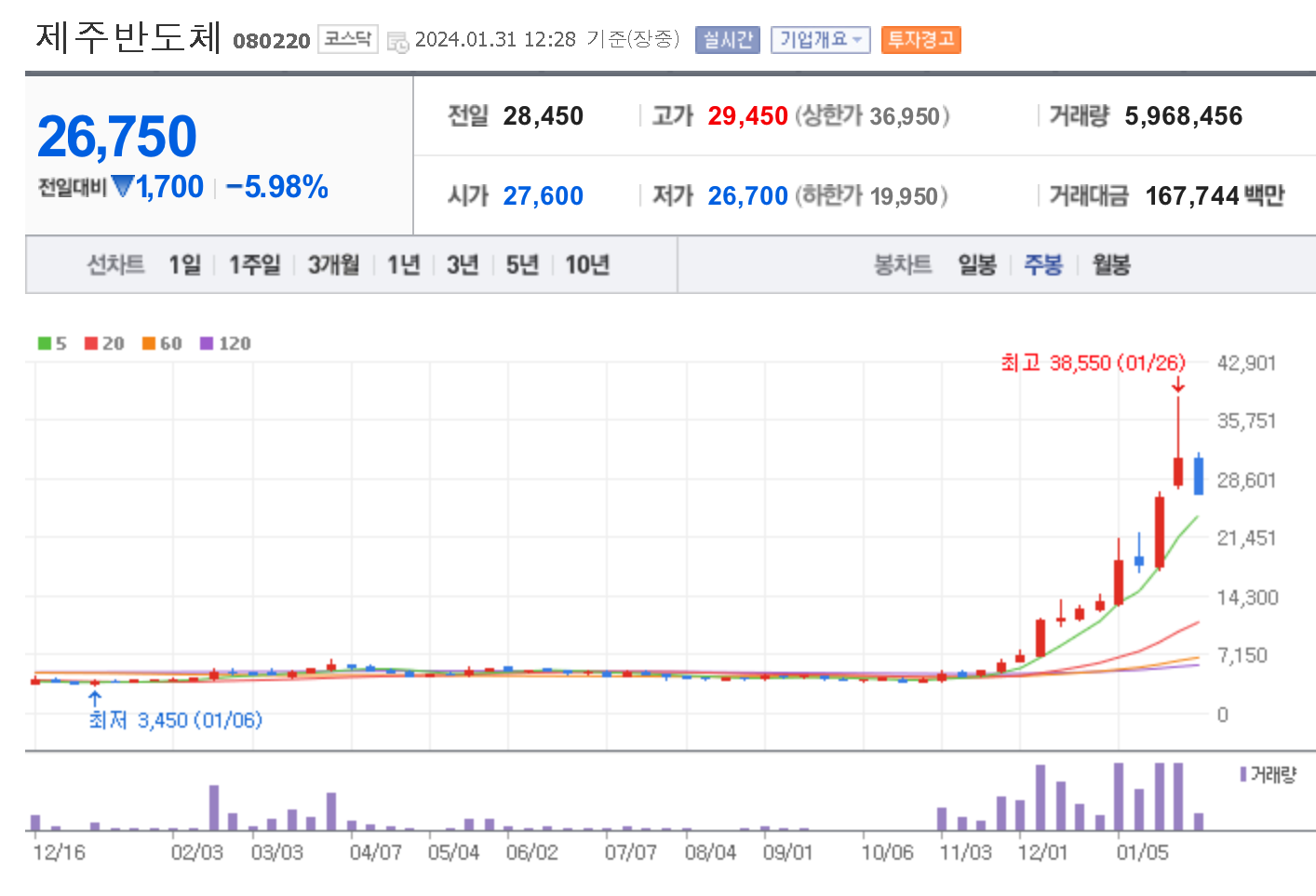The width and height of the screenshot is (1316, 896).
Task: Click the stock name 제주반도체
Action: click(128, 37)
